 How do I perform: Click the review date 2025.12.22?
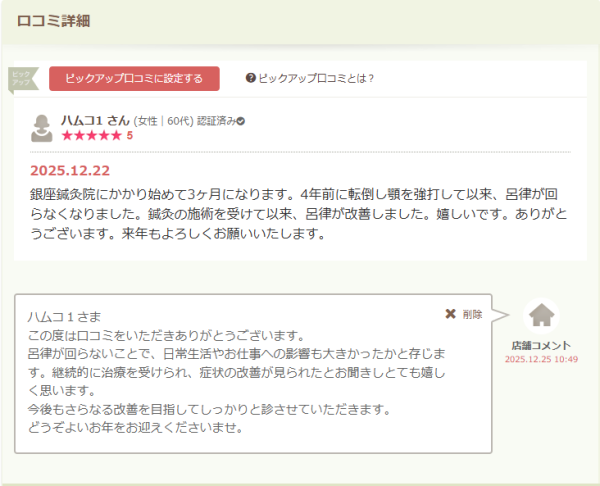pos(70,170)
